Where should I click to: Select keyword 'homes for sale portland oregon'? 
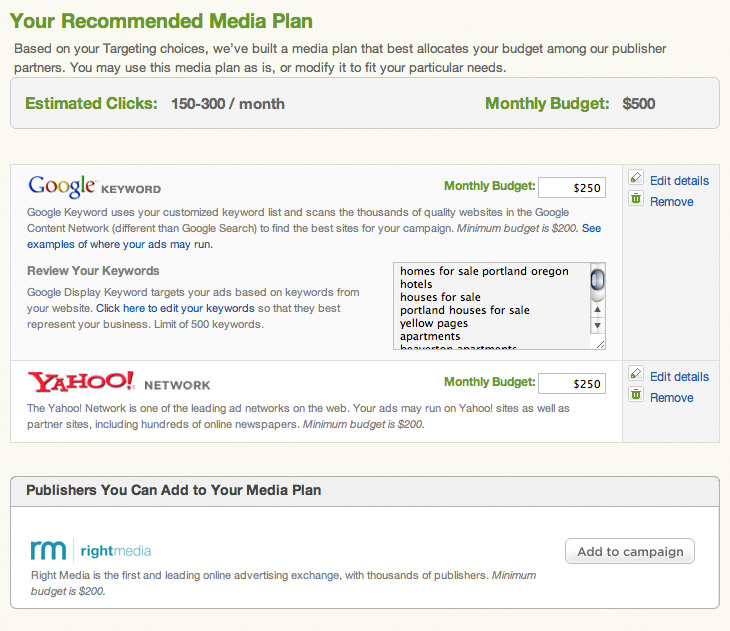[x=484, y=271]
